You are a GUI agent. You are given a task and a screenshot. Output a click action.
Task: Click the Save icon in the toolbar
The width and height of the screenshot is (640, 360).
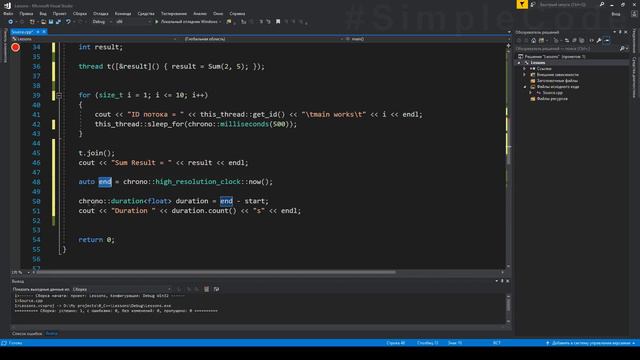[51, 22]
